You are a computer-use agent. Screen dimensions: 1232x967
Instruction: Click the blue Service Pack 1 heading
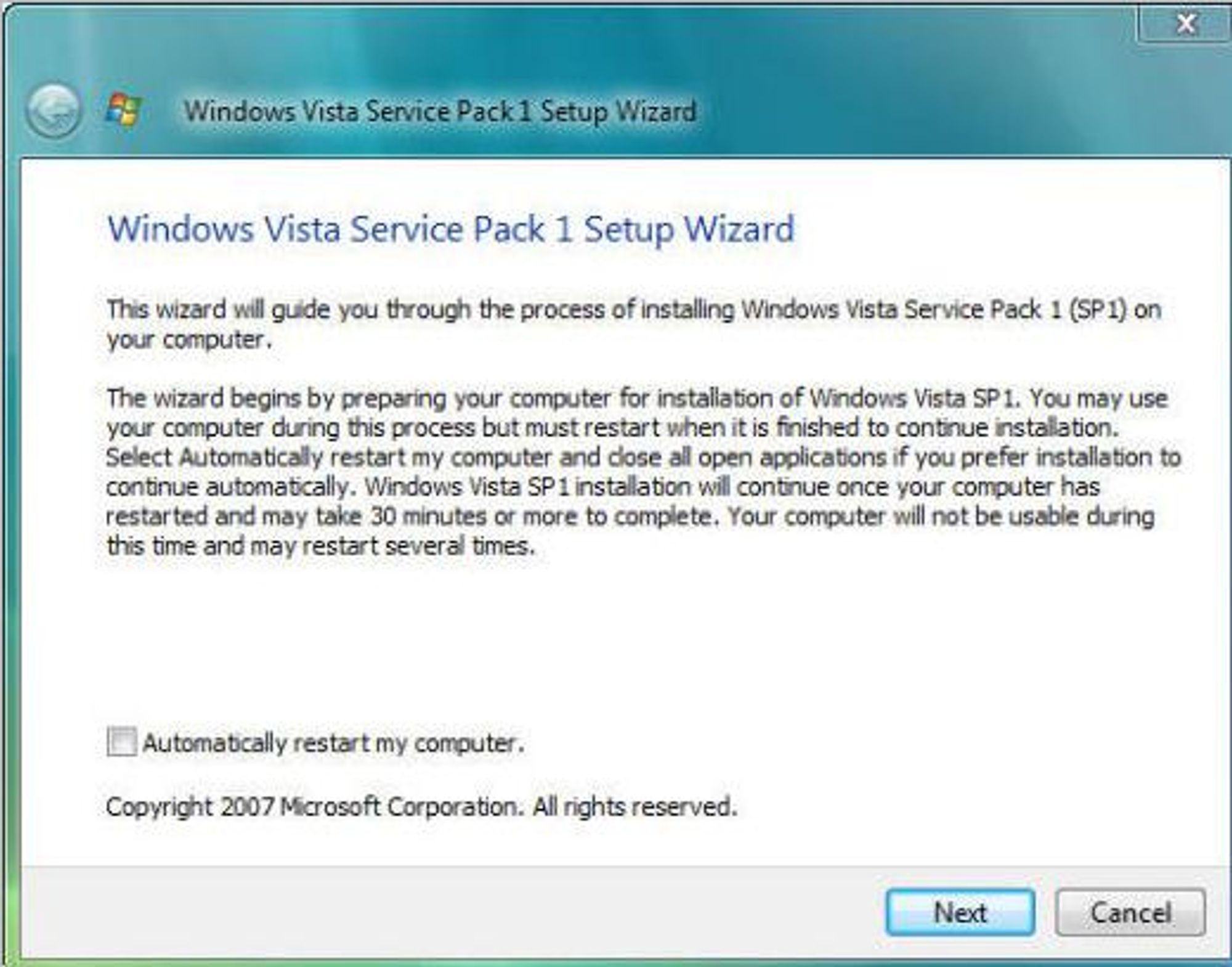[451, 229]
